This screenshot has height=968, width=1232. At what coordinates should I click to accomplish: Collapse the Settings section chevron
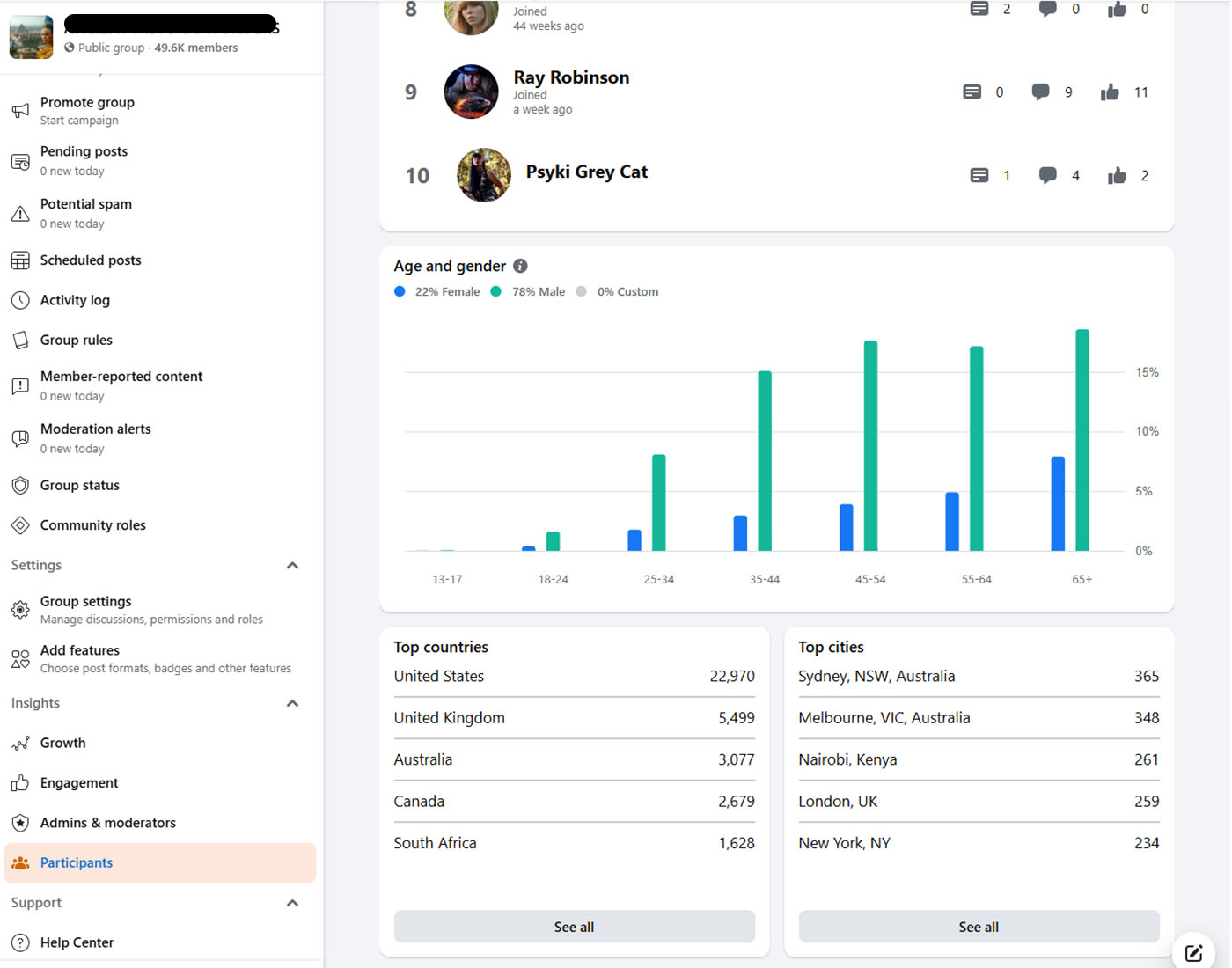pos(292,566)
